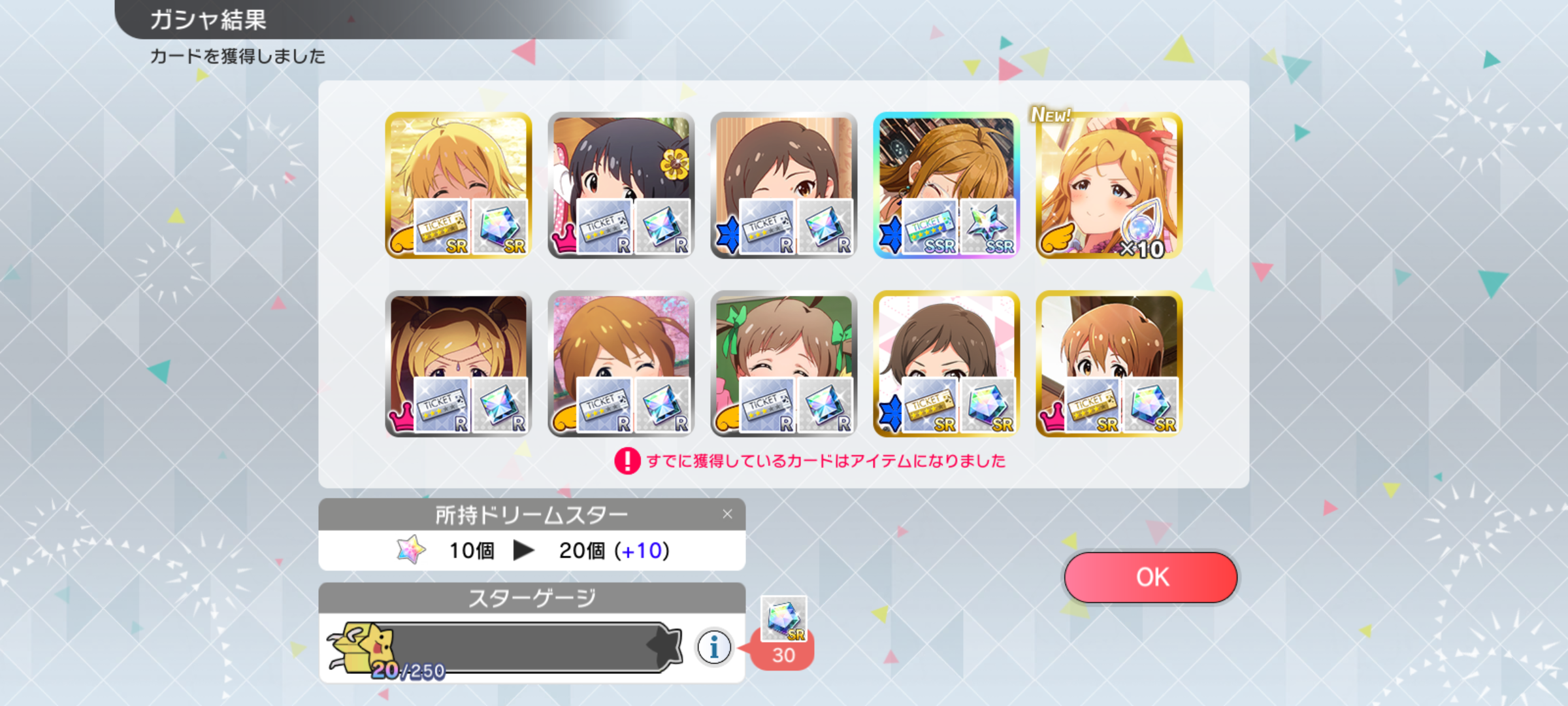Image resolution: width=1568 pixels, height=706 pixels.
Task: Tap the SSR rainbow-framed card
Action: [946, 185]
